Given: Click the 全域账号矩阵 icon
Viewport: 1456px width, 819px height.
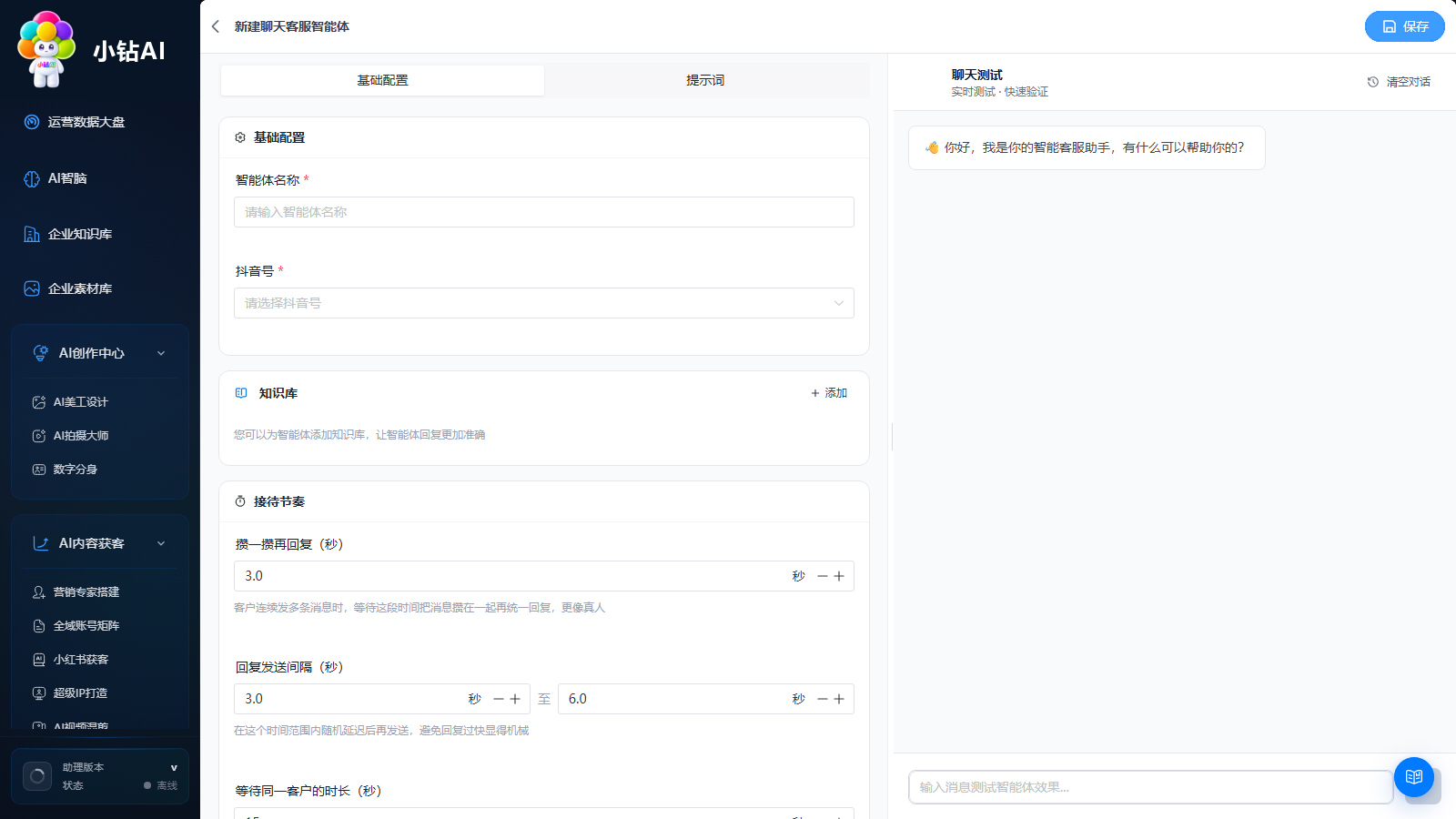Looking at the screenshot, I should point(39,626).
